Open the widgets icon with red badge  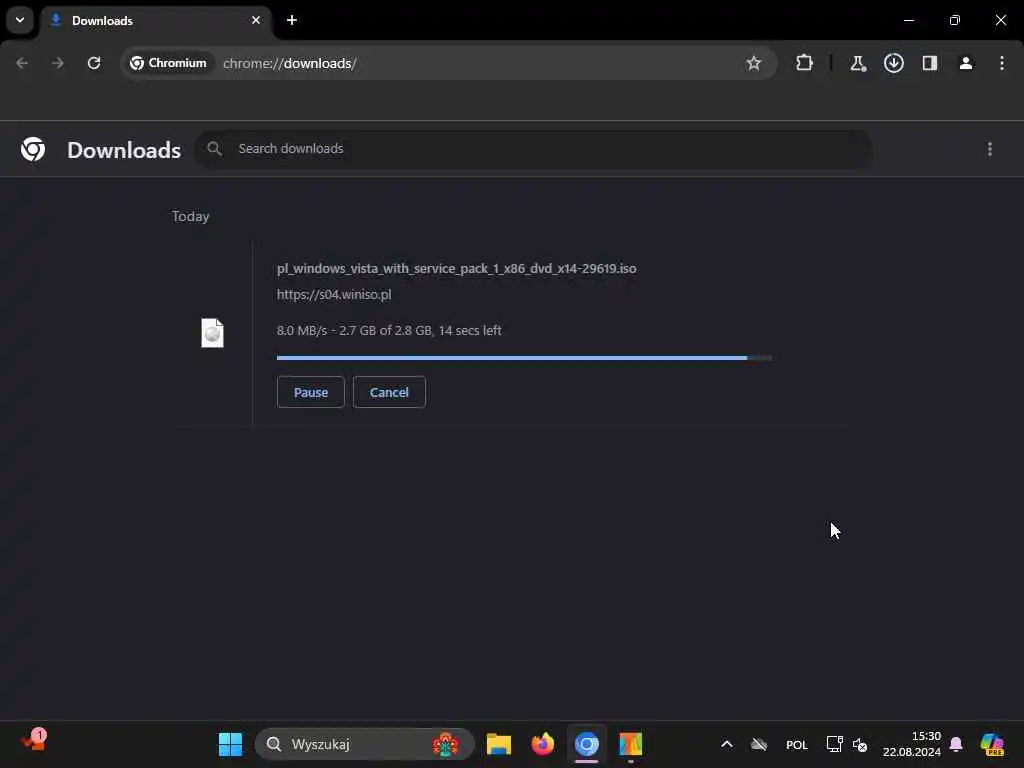click(34, 741)
